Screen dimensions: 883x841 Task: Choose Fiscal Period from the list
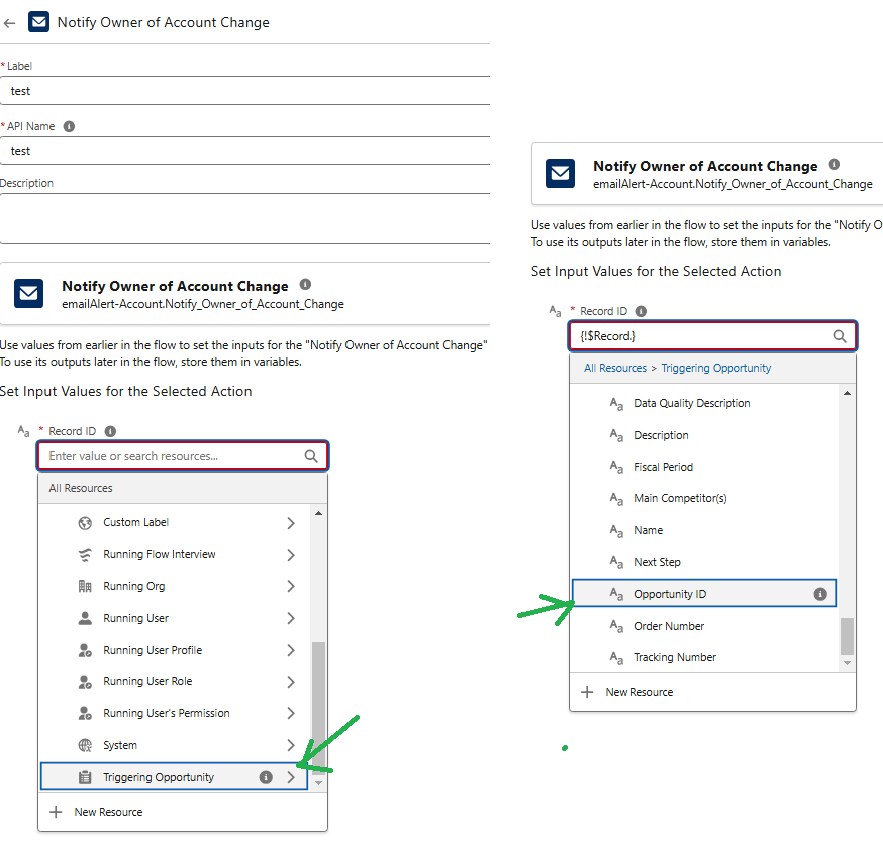[x=704, y=467]
